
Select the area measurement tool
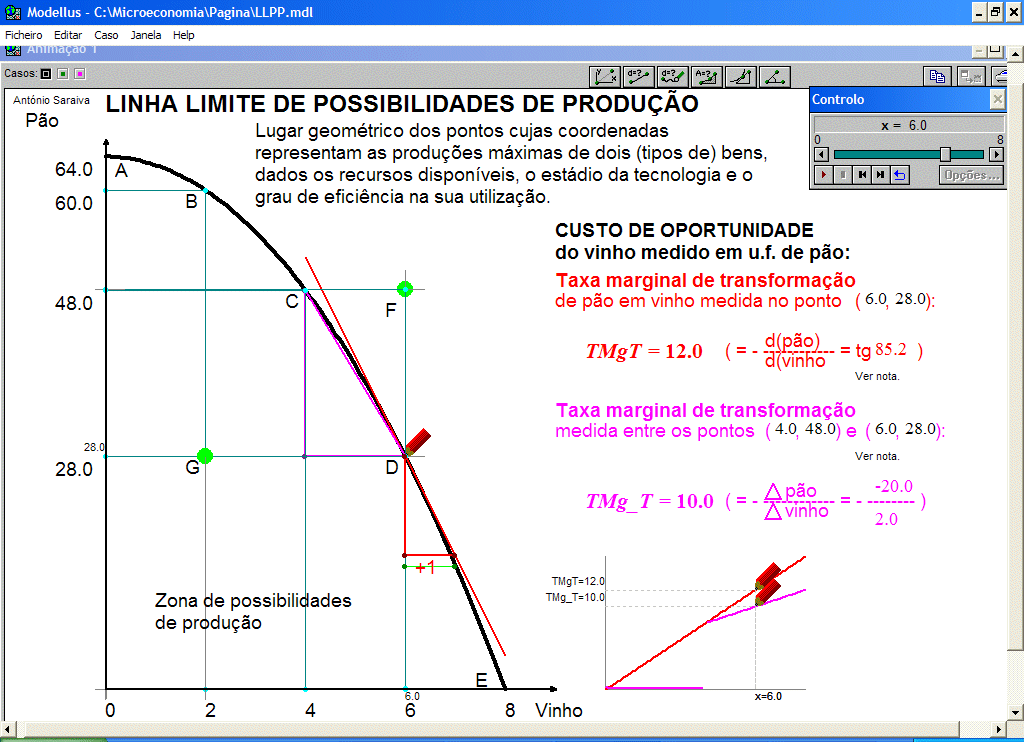(x=707, y=75)
